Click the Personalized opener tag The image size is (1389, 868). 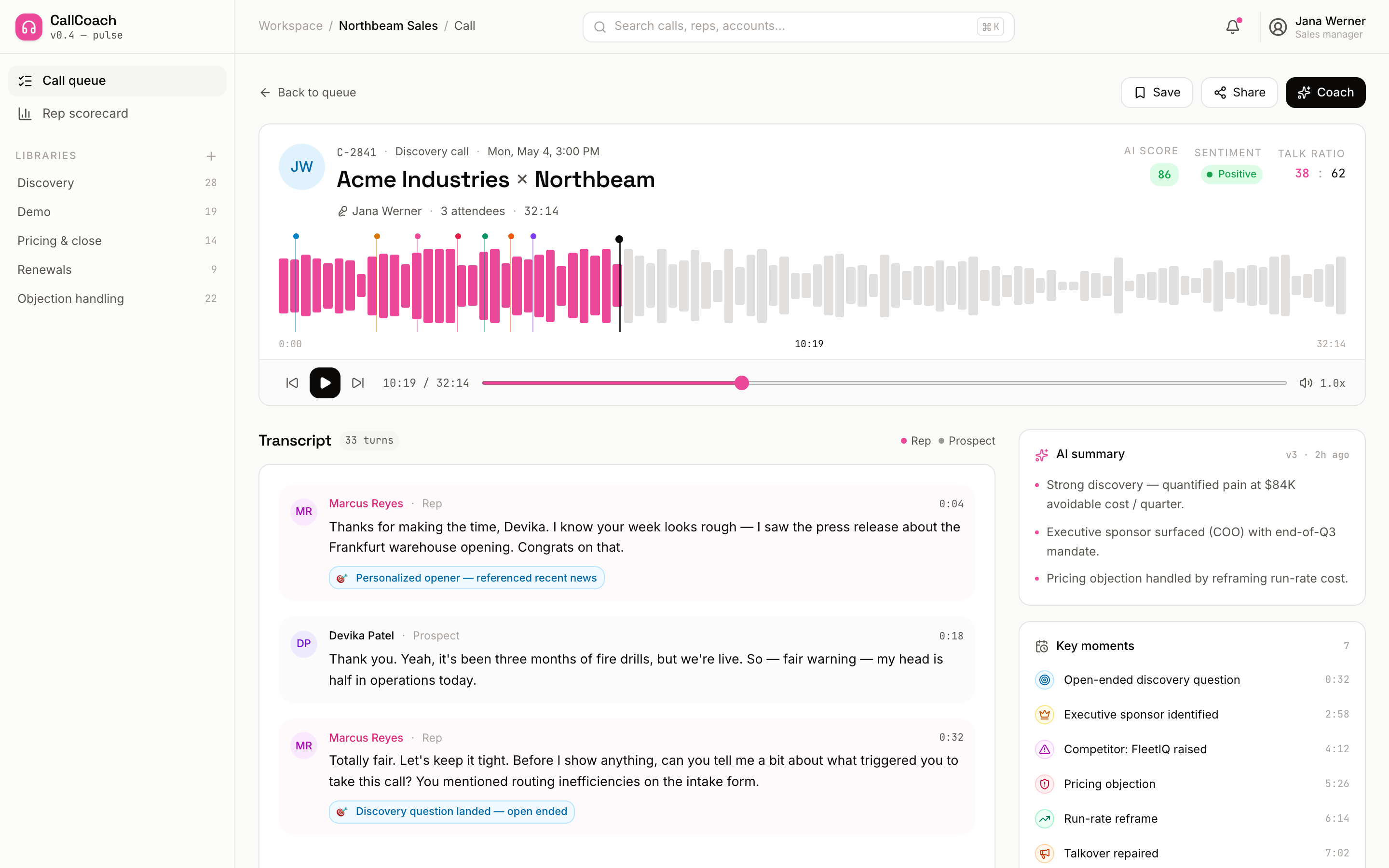[467, 578]
